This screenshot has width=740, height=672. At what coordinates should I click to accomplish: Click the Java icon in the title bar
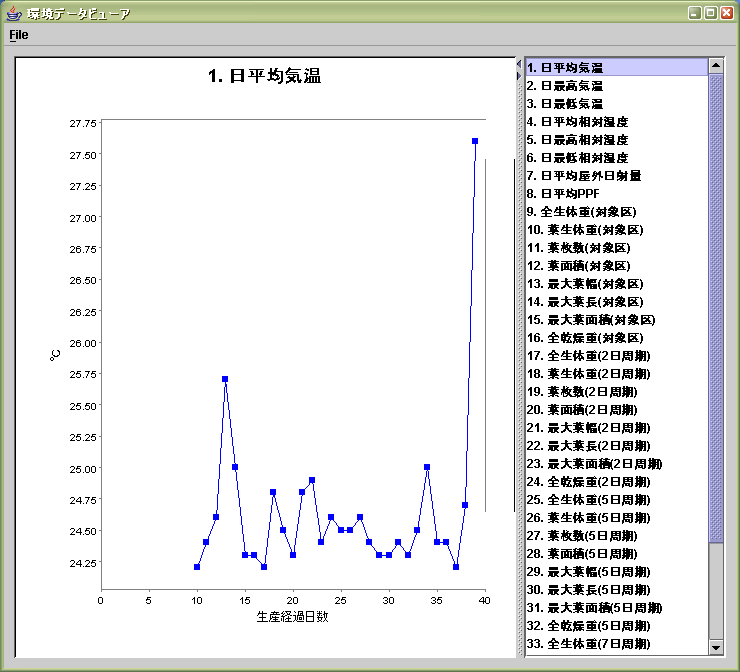tap(13, 13)
